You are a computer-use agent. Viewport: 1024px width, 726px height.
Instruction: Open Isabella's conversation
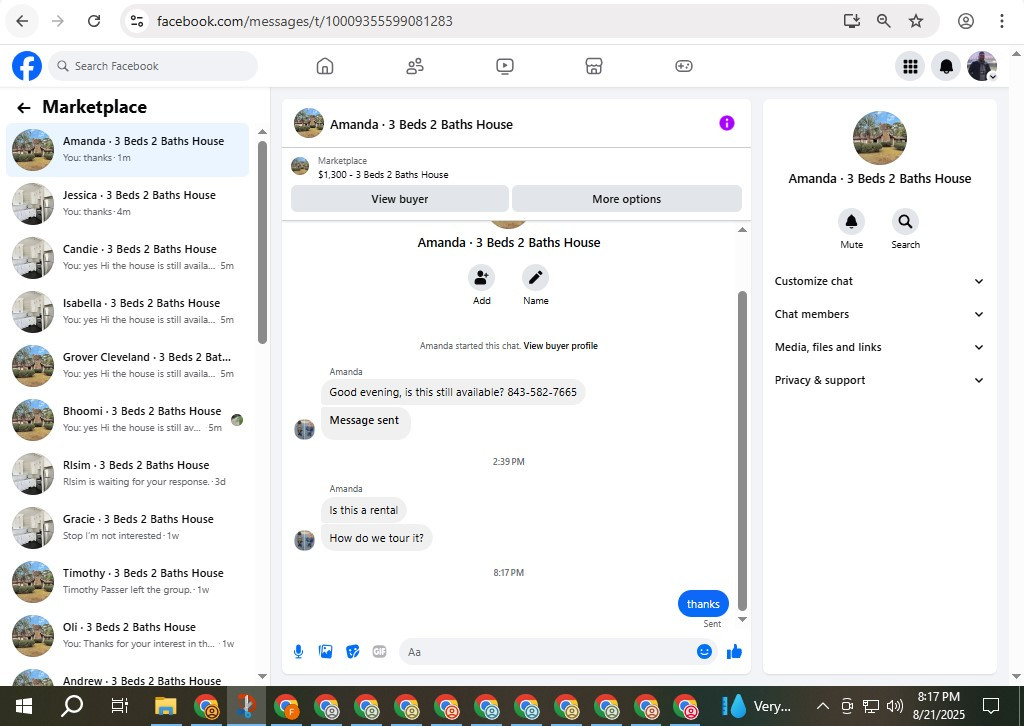click(x=128, y=311)
